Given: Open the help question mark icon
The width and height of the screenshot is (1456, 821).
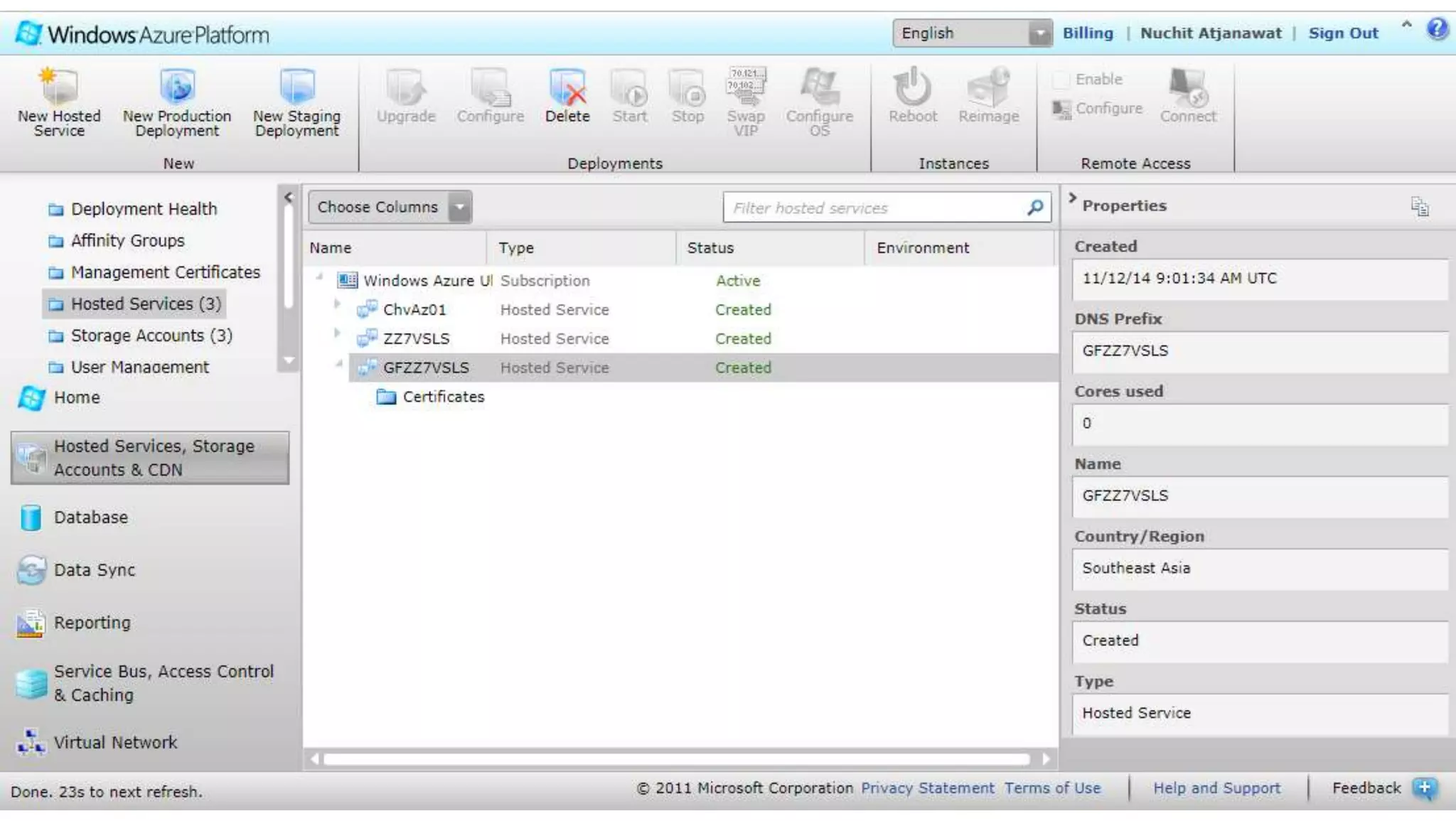Looking at the screenshot, I should pyautogui.click(x=1437, y=29).
